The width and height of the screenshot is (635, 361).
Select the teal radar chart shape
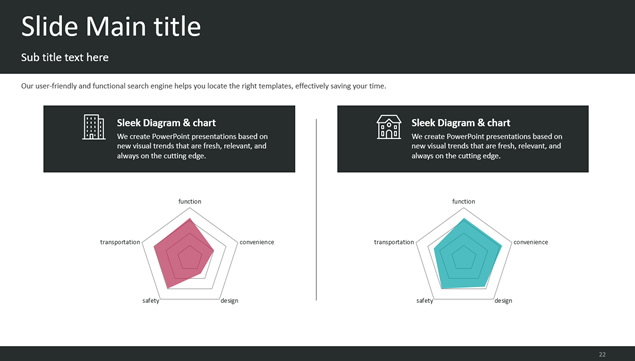pos(467,254)
